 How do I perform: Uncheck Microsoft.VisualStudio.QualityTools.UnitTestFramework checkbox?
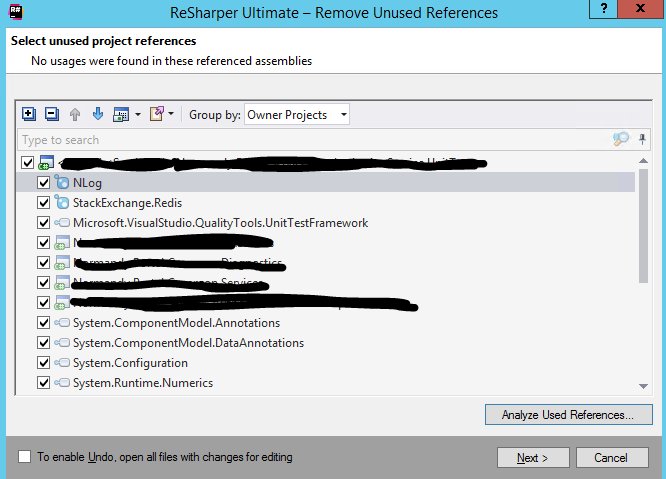click(43, 223)
